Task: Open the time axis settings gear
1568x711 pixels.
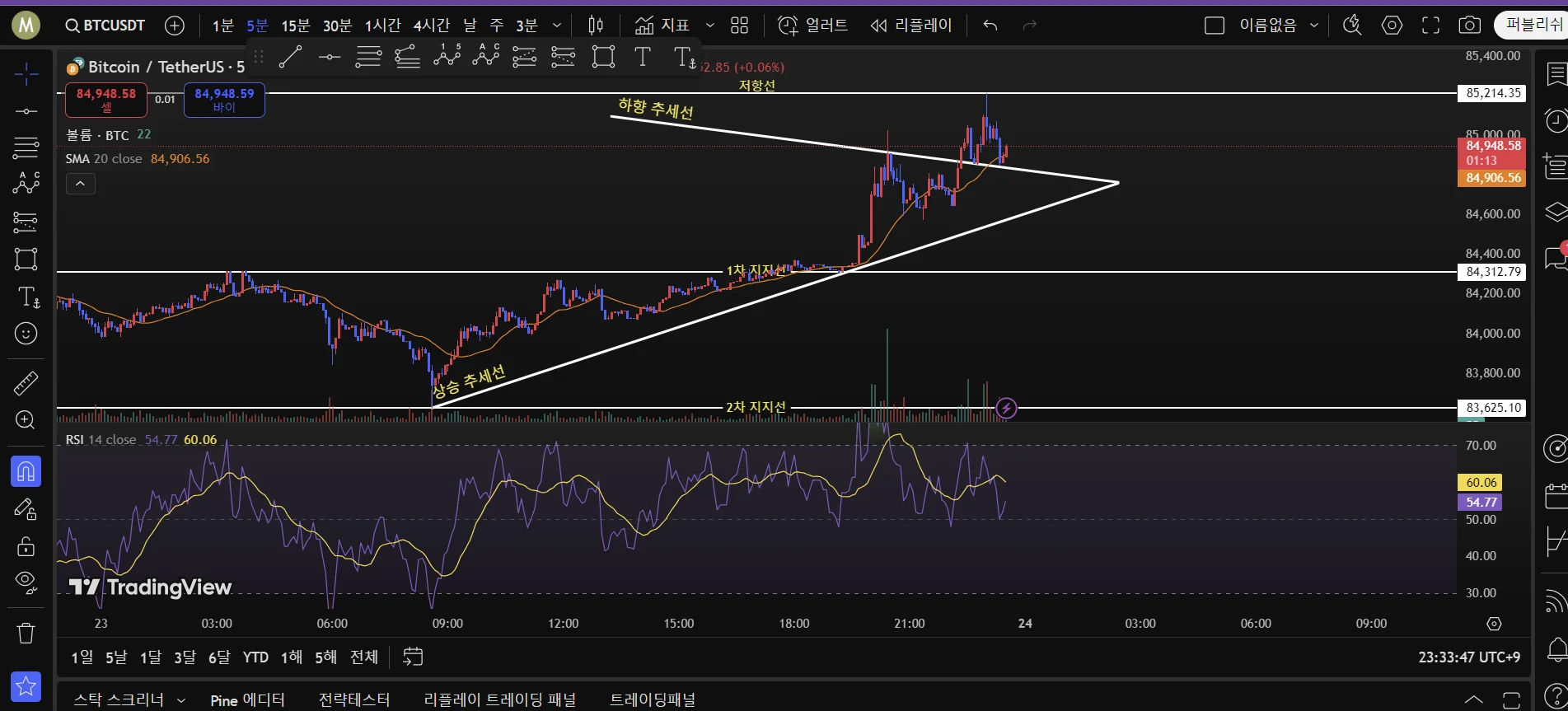Action: pyautogui.click(x=1494, y=624)
